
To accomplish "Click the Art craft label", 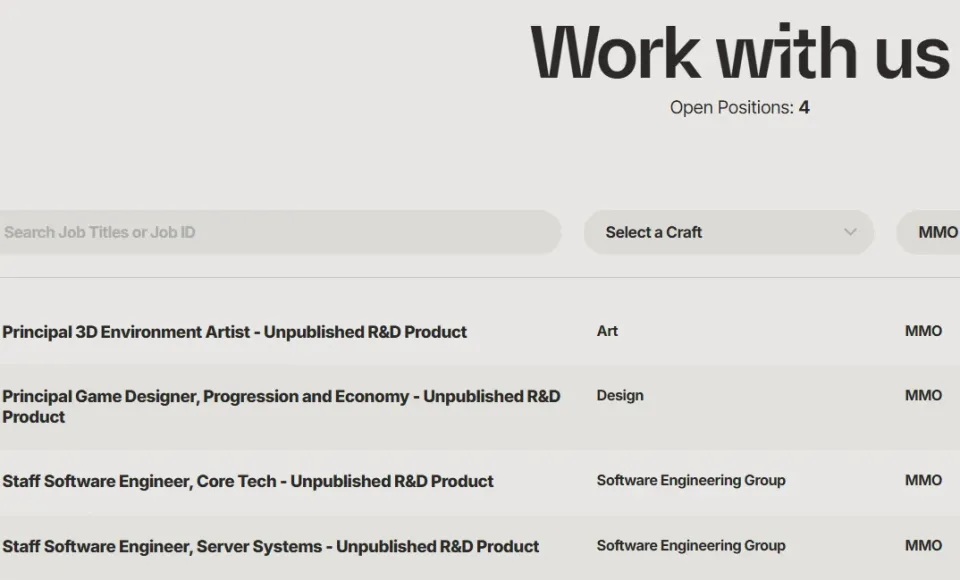I will point(607,331).
